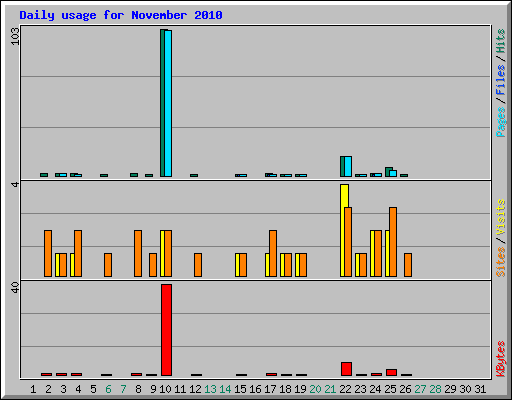512x400 pixels.
Task: Click the tall cyan bar for day 10
Action: point(168,103)
